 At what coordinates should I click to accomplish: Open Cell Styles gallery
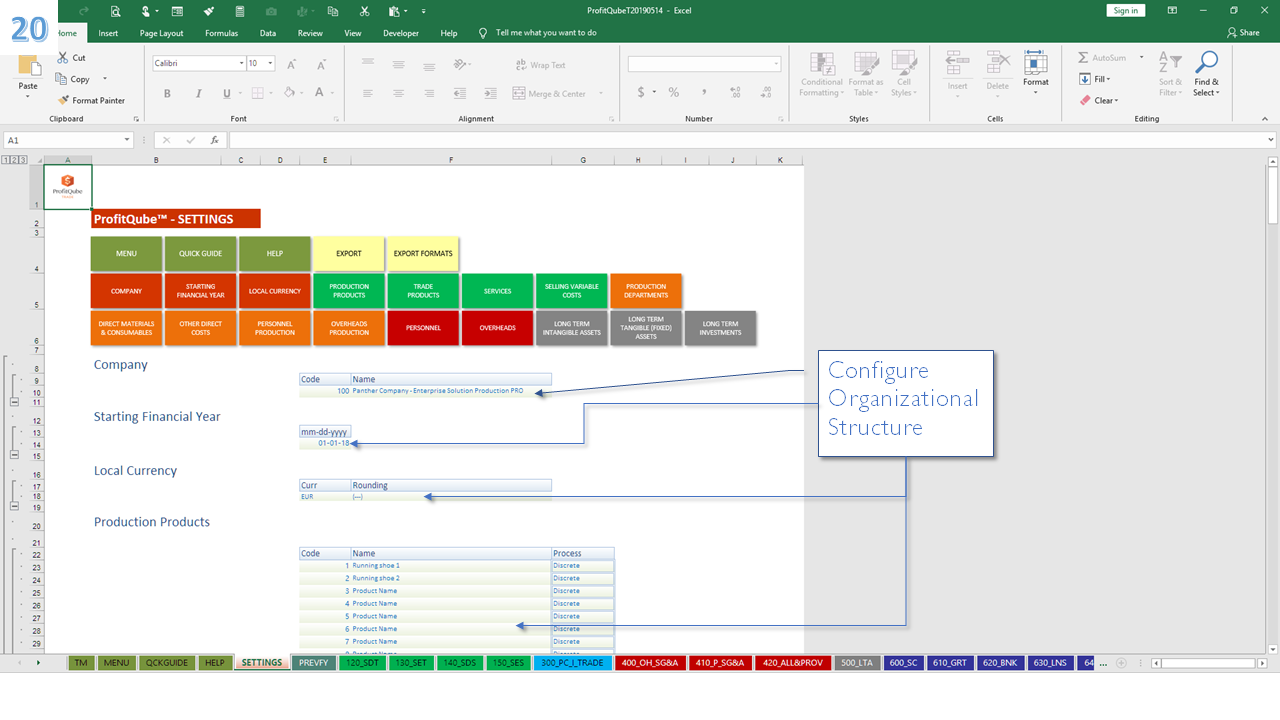click(x=903, y=74)
